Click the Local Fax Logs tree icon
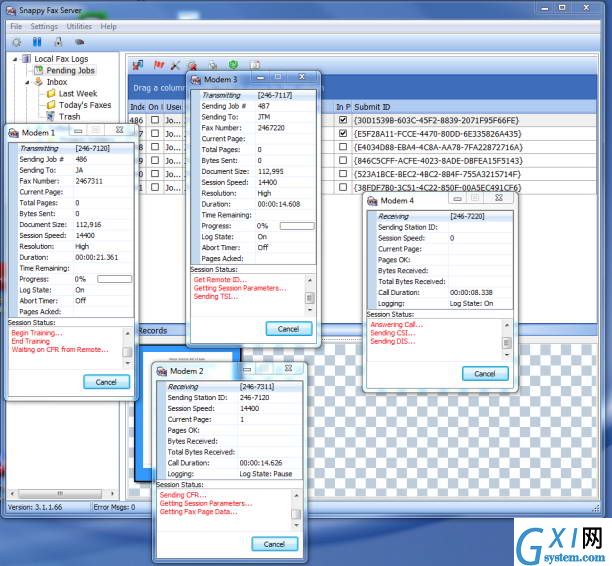This screenshot has height=566, width=612. pyautogui.click(x=27, y=59)
